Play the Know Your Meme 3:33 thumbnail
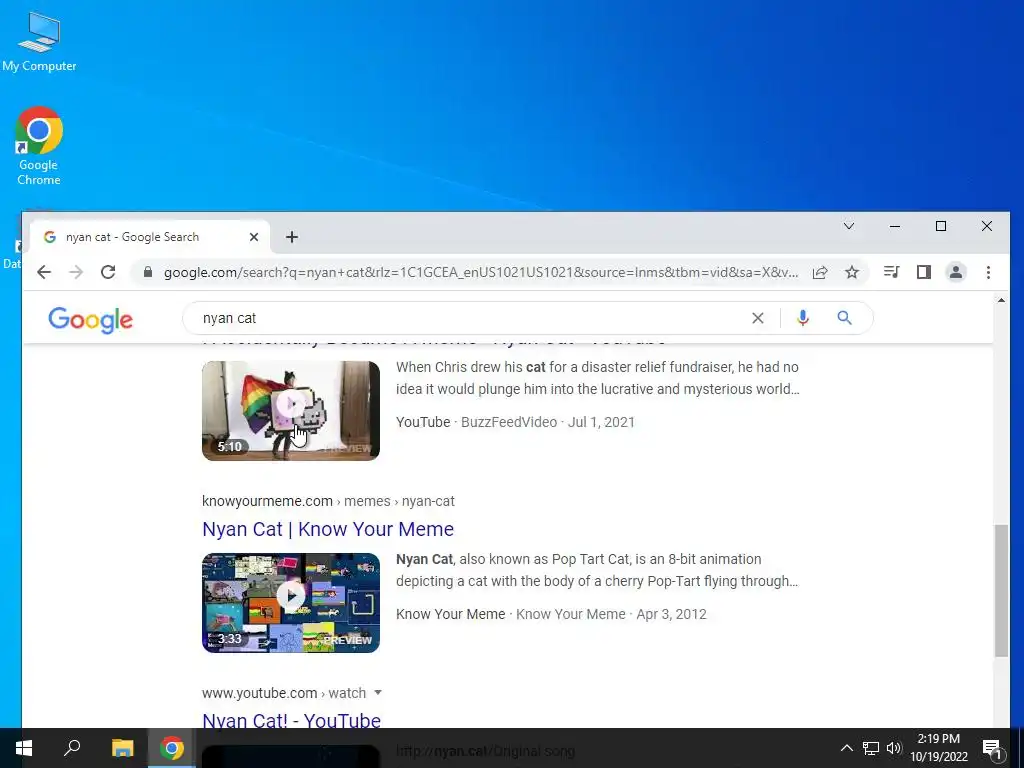The image size is (1024, 768). (x=291, y=603)
